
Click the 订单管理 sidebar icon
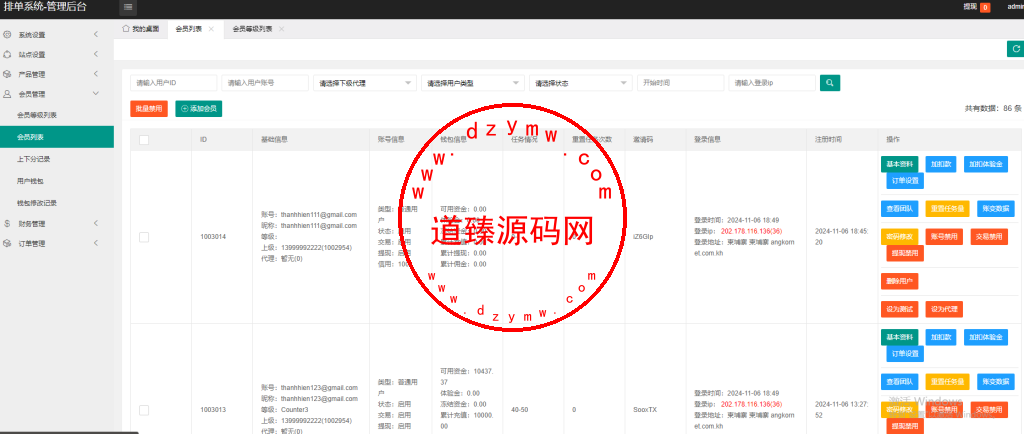pyautogui.click(x=7, y=243)
